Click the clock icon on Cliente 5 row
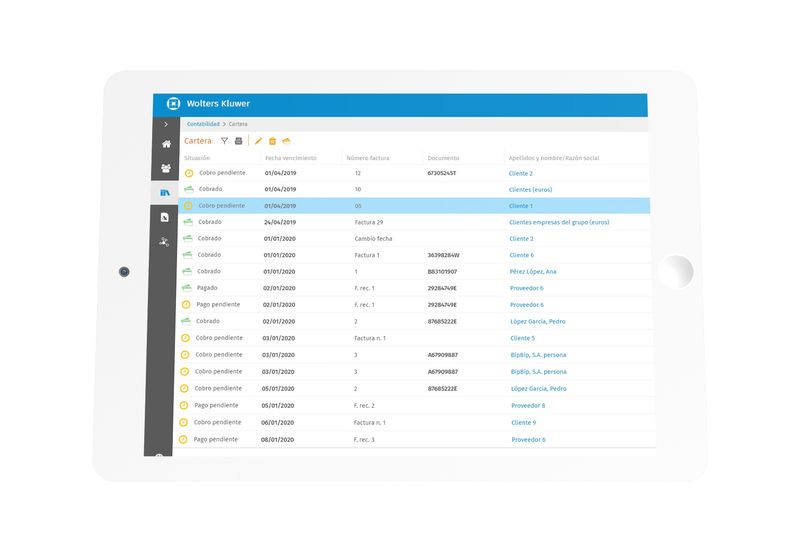 [x=186, y=338]
